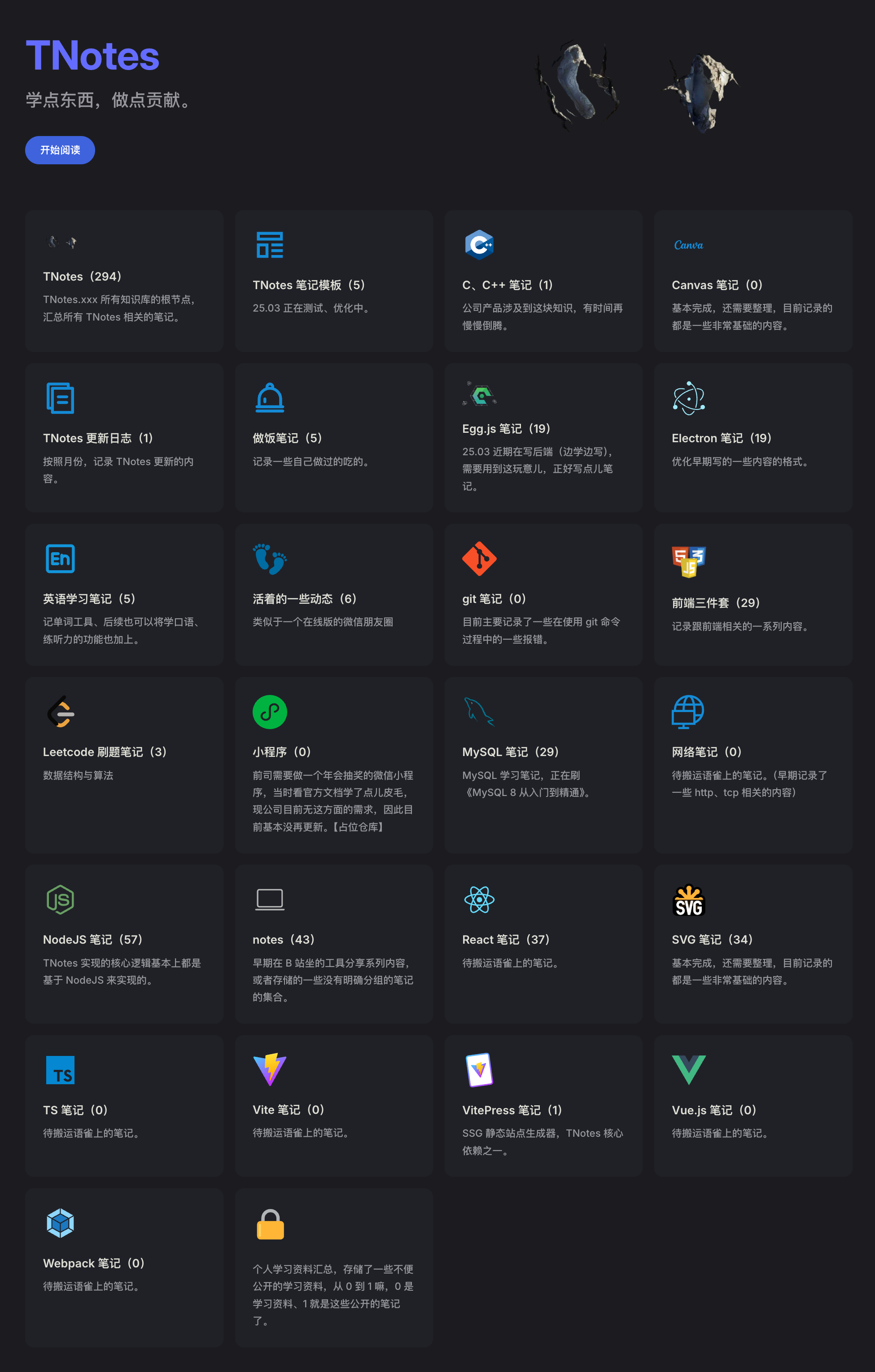Open Leetcode 刷题笔记 card title
Screen dimensions: 875x1372
pos(105,752)
